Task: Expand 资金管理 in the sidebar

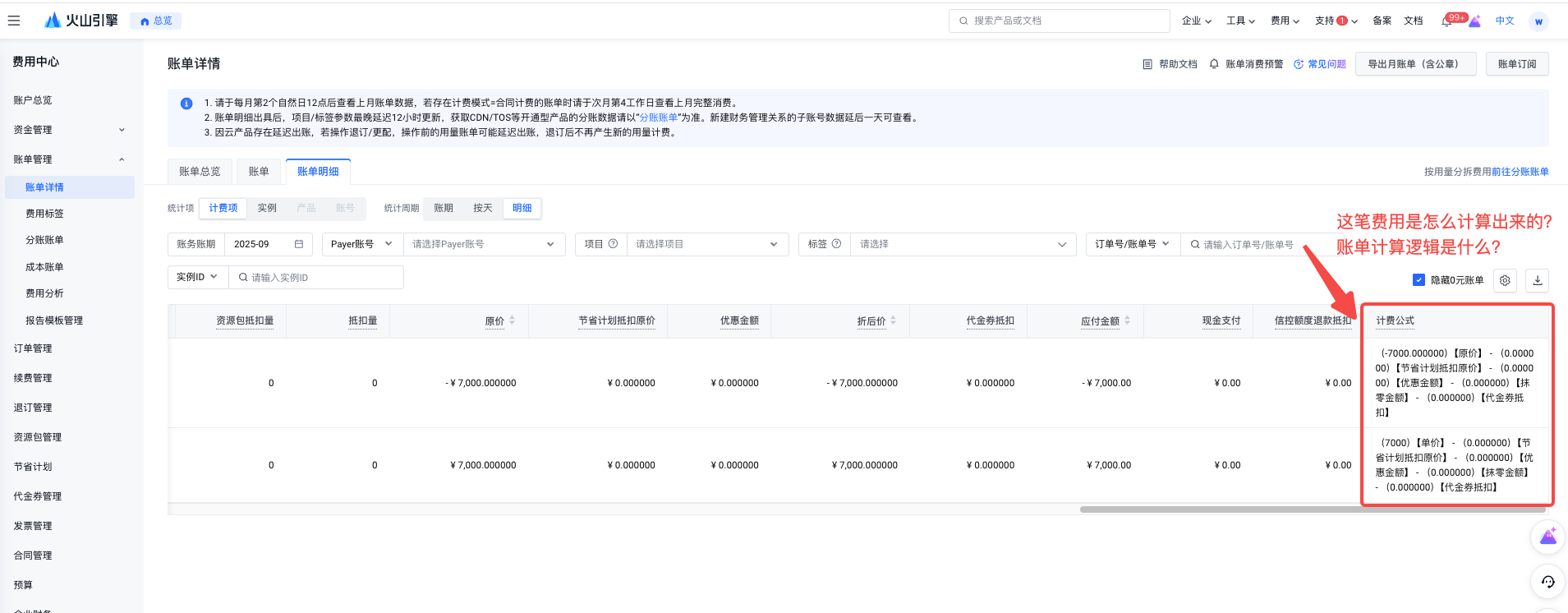Action: (69, 130)
